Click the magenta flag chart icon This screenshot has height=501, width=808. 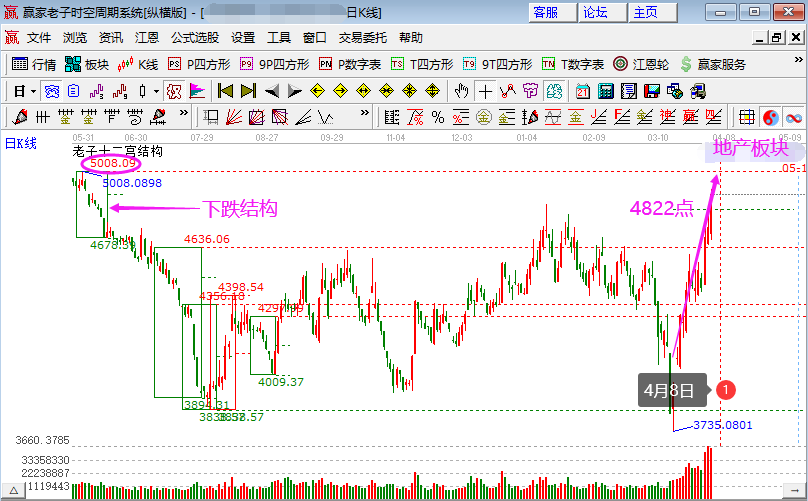coord(197,92)
